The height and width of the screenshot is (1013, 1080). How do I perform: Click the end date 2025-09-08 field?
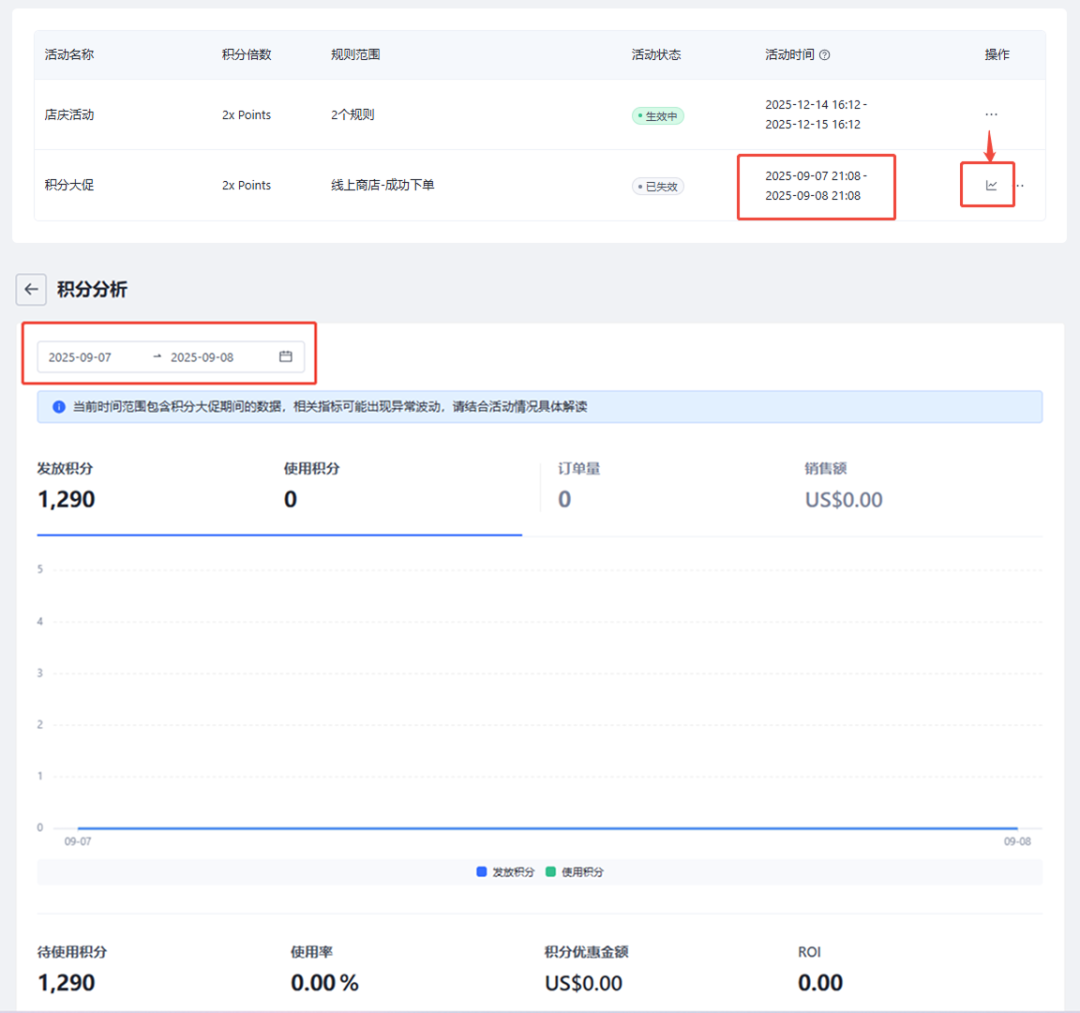[202, 357]
